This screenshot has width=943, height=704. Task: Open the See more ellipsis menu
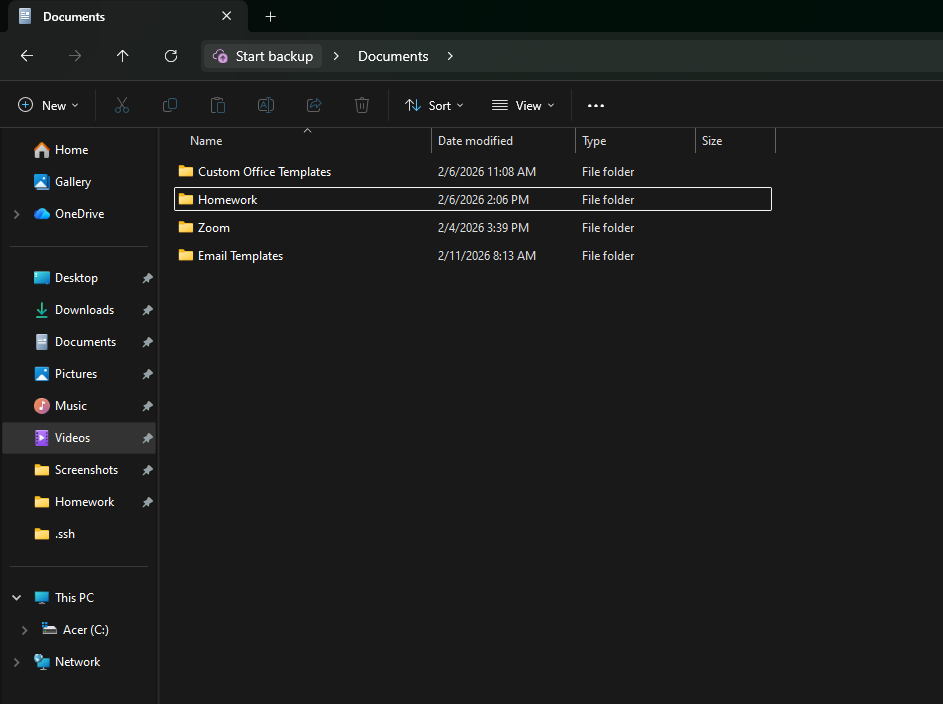tap(596, 105)
